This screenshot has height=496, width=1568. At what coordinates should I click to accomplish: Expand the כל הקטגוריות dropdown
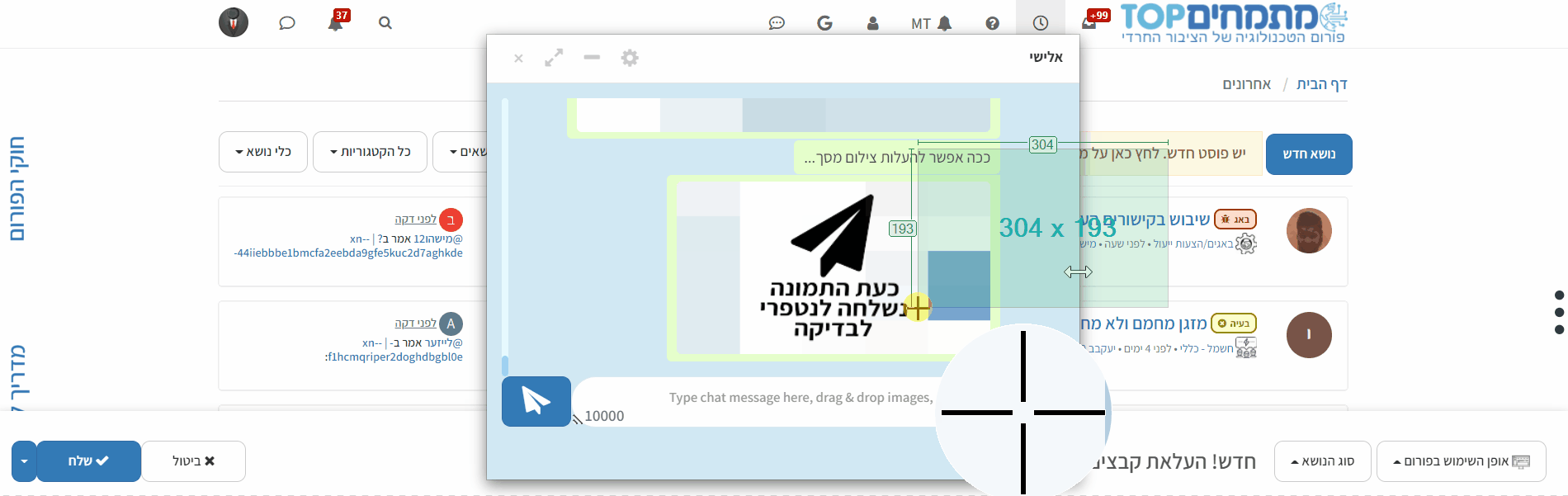coord(370,152)
